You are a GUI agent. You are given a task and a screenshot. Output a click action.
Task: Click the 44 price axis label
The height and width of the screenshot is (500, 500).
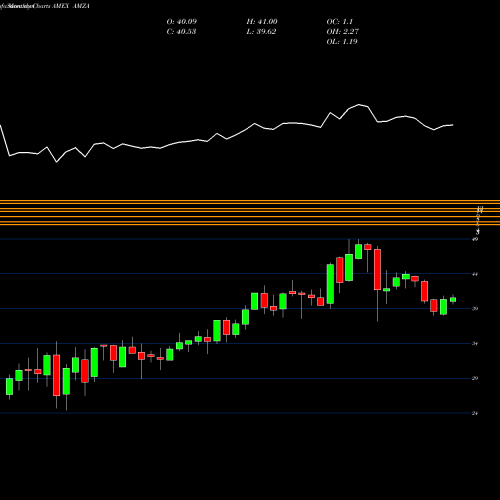point(475,274)
